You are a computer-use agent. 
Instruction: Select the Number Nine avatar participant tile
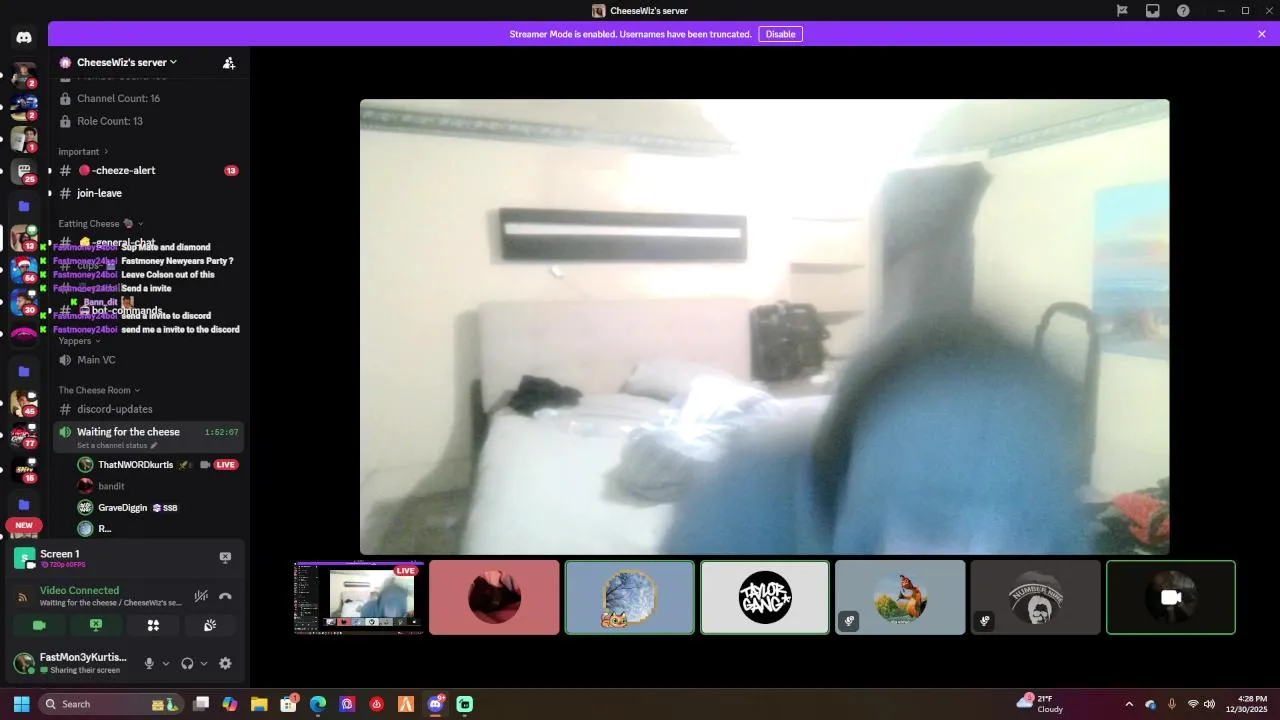[x=1035, y=597]
